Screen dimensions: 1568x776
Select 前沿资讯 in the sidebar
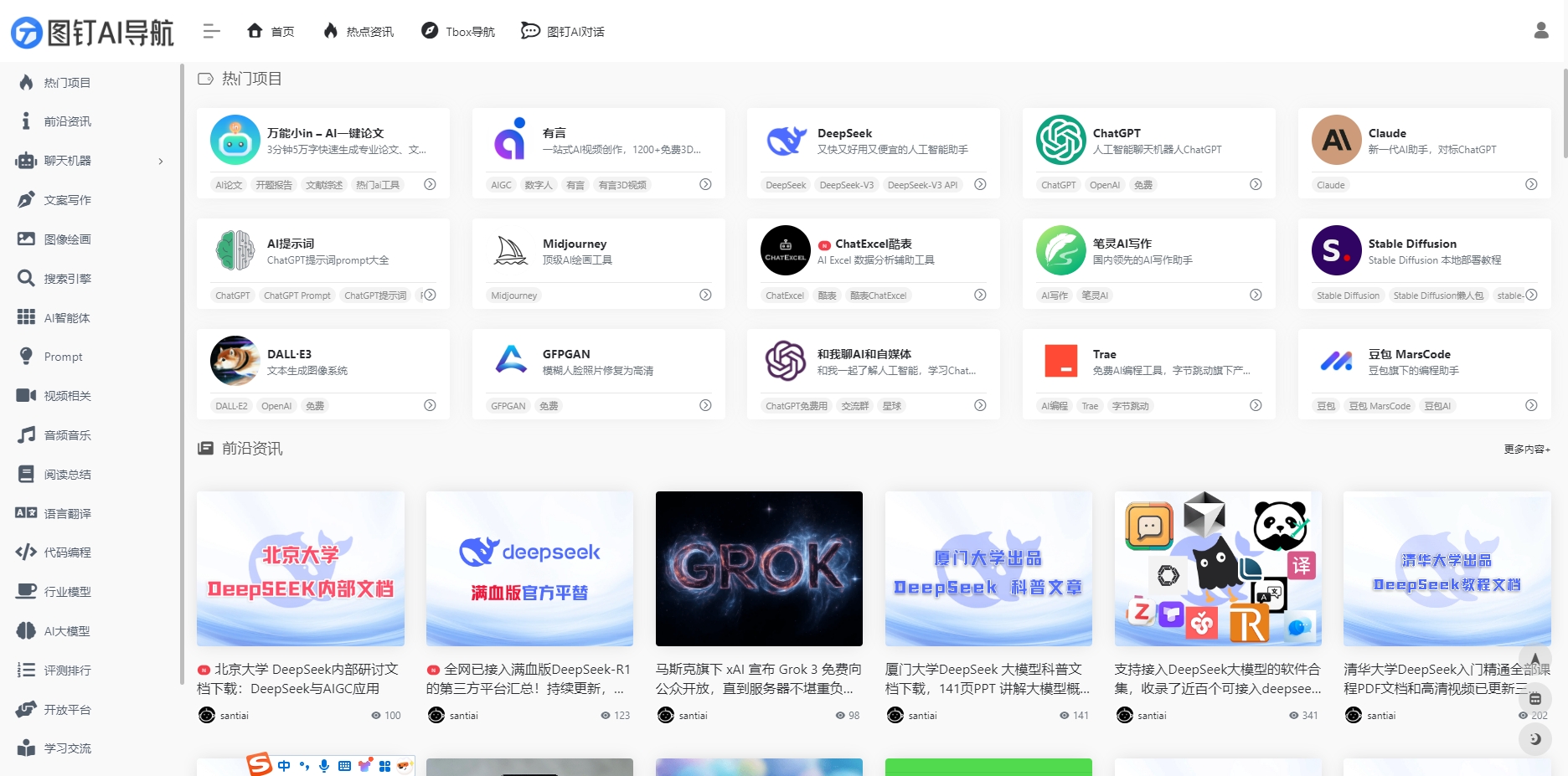point(67,122)
